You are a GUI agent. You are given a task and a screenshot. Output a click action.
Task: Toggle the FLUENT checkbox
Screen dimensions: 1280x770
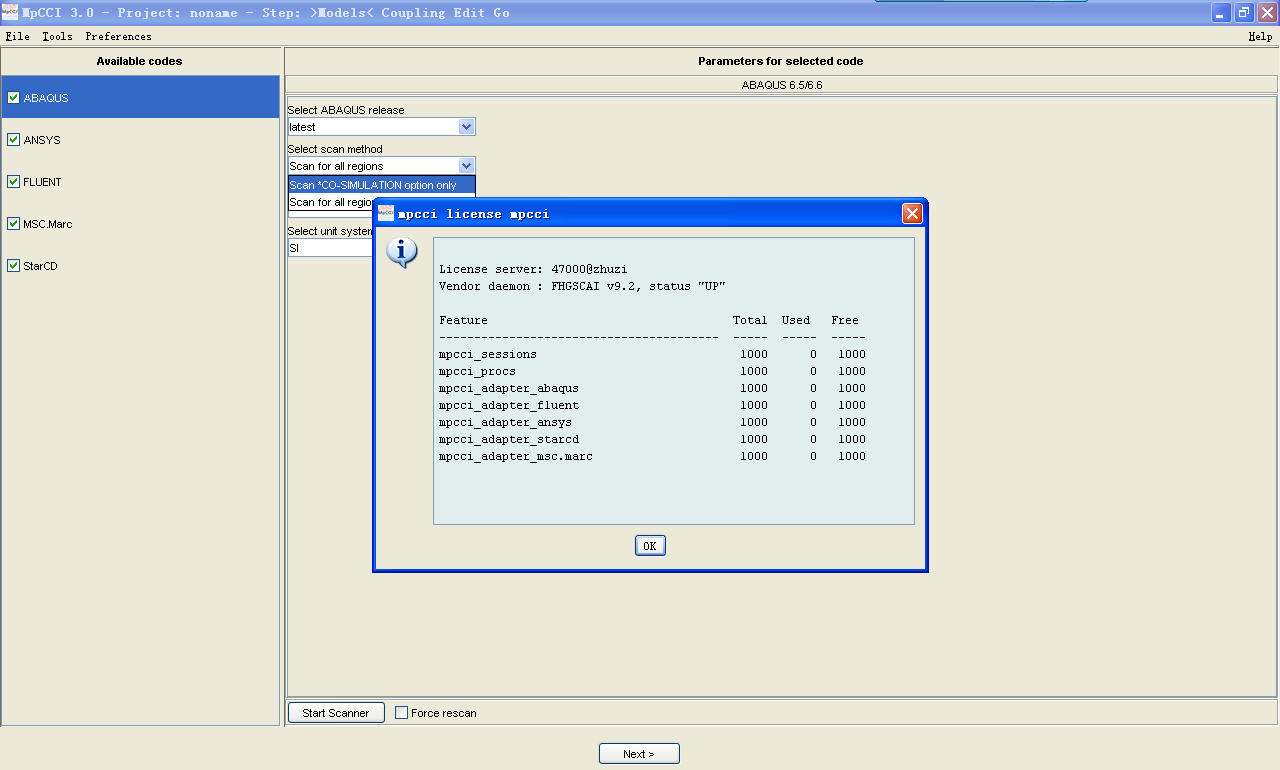pyautogui.click(x=13, y=182)
